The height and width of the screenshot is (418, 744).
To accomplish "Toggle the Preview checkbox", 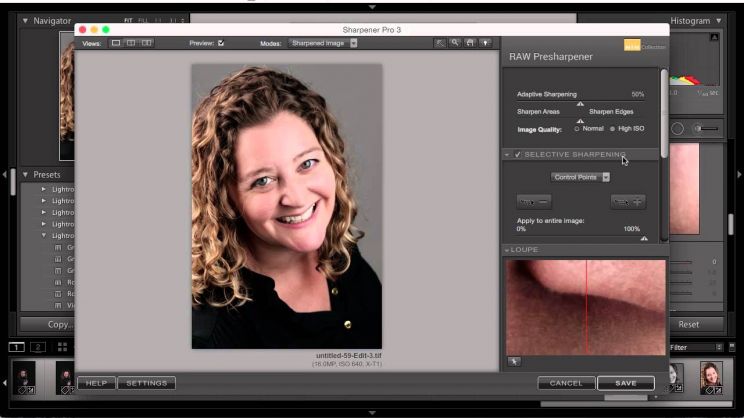I will click(x=221, y=43).
